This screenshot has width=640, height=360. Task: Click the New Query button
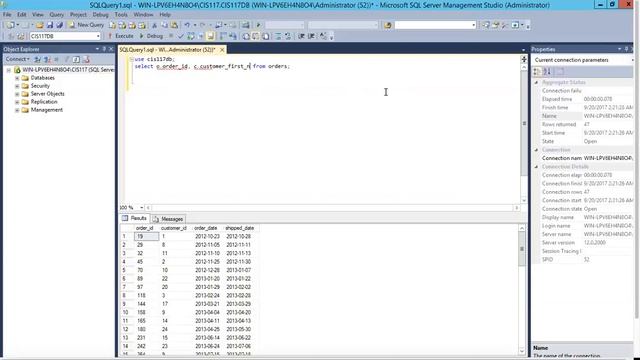(x=86, y=25)
